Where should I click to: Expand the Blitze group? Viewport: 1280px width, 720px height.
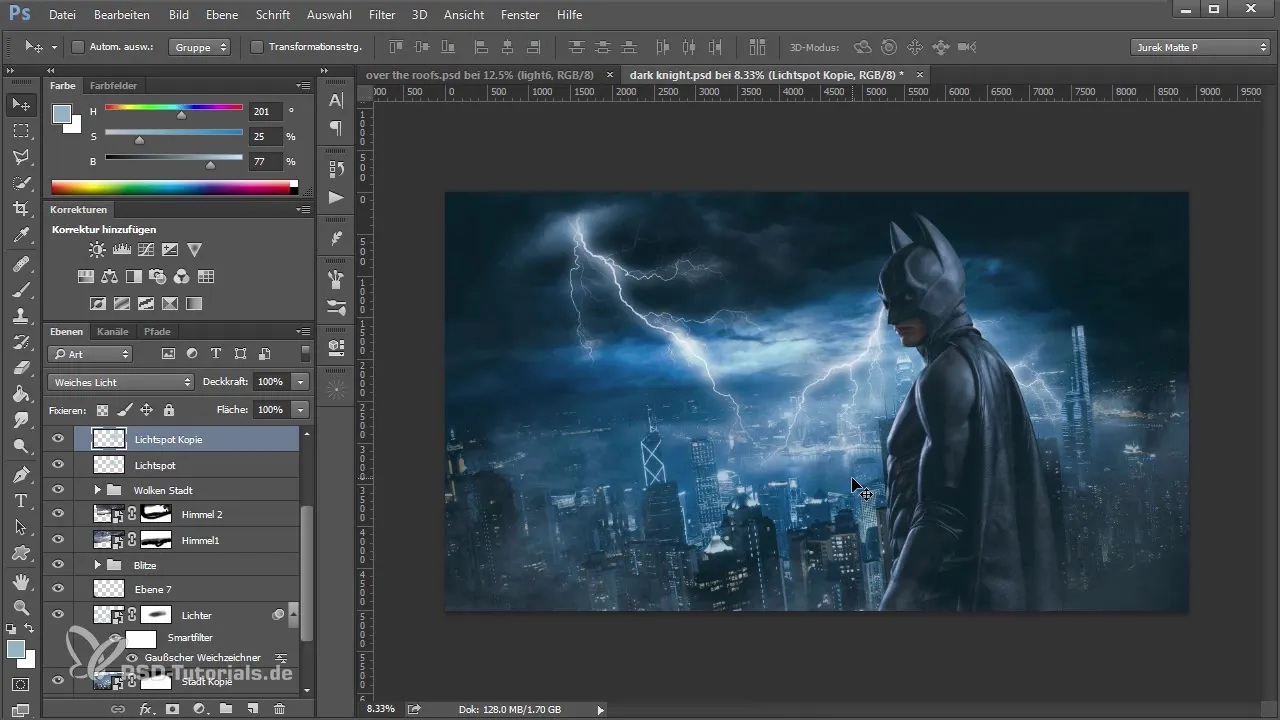pyautogui.click(x=97, y=565)
